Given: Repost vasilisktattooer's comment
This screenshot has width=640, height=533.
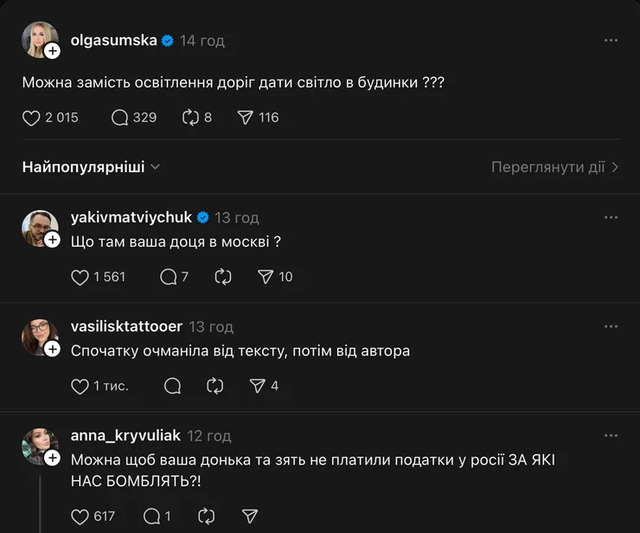Looking at the screenshot, I should [214, 385].
